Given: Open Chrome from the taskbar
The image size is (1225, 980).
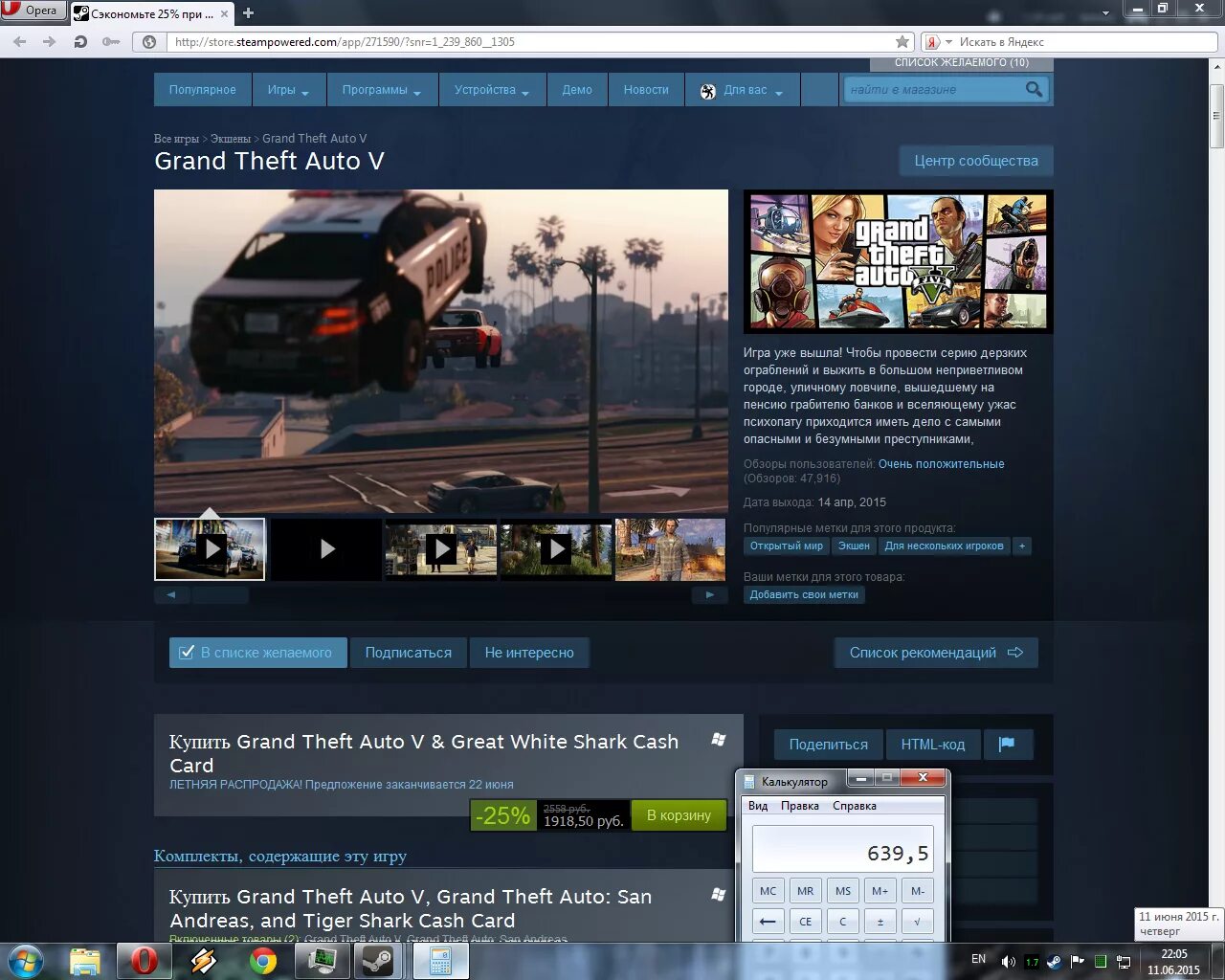Looking at the screenshot, I should pyautogui.click(x=263, y=961).
